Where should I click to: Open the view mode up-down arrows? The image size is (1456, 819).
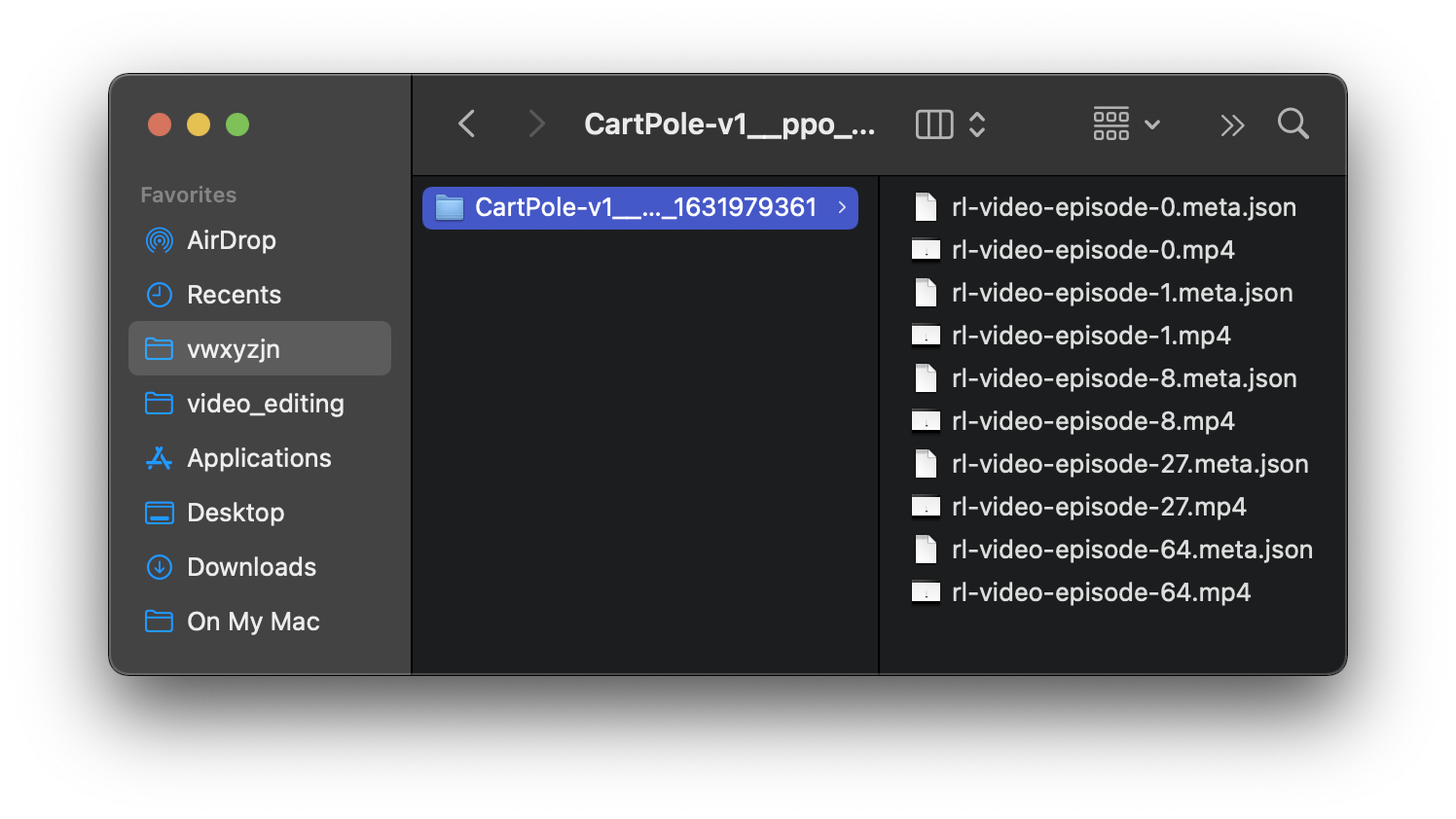pyautogui.click(x=977, y=125)
